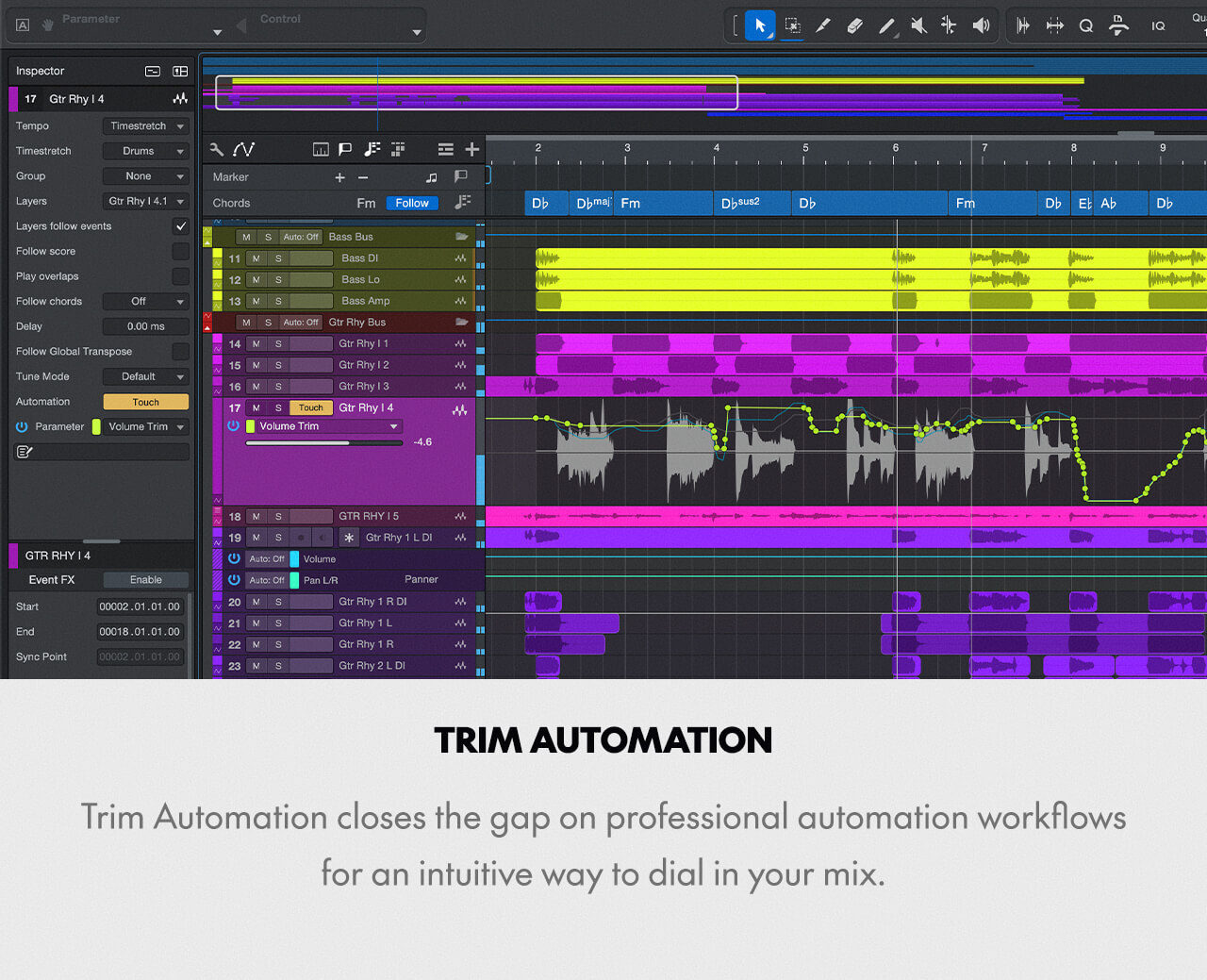Open the notepad icon in Inspector
Viewport: 1207px width, 980px height.
(x=25, y=452)
